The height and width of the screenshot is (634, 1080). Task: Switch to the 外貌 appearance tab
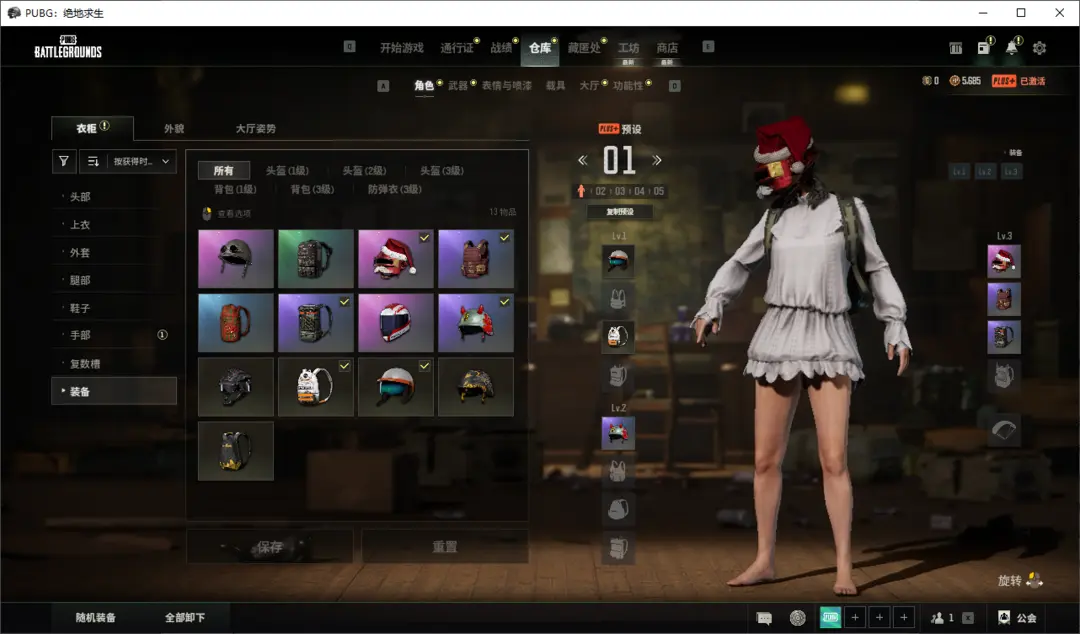(x=174, y=129)
